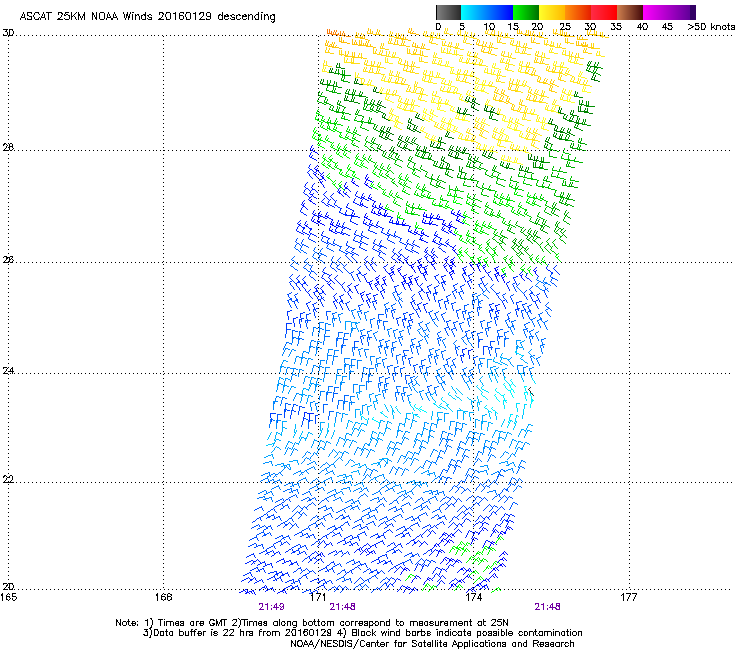Image resolution: width=740 pixels, height=650 pixels.
Task: Click the purple '21:49' time label
Action: tap(271, 607)
